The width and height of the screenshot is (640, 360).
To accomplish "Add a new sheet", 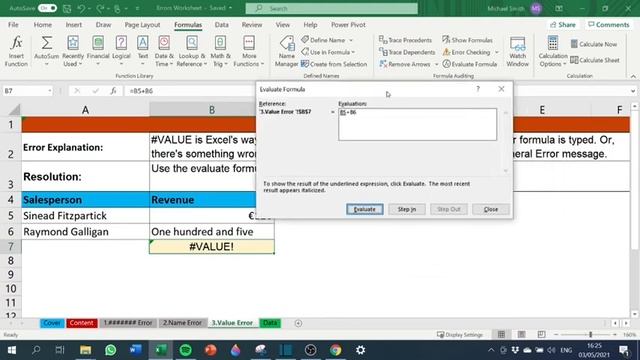I will tap(298, 323).
